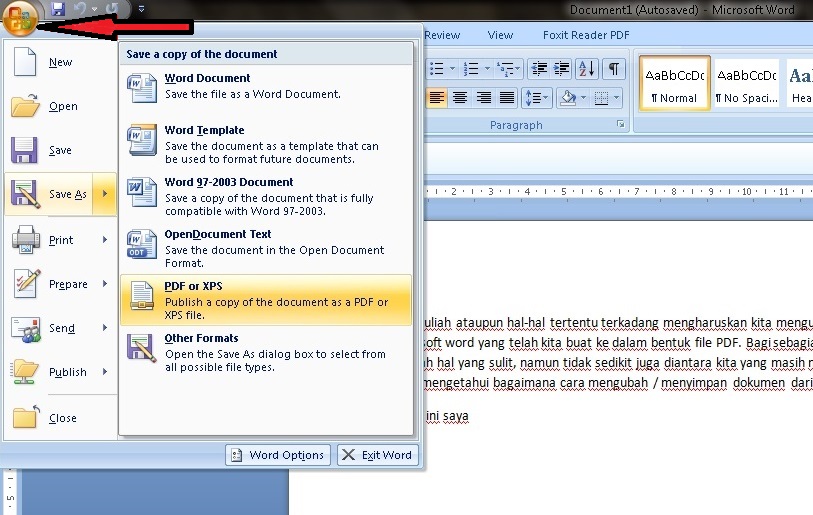Apply Bullets list formatting
This screenshot has width=813, height=515.
click(437, 68)
